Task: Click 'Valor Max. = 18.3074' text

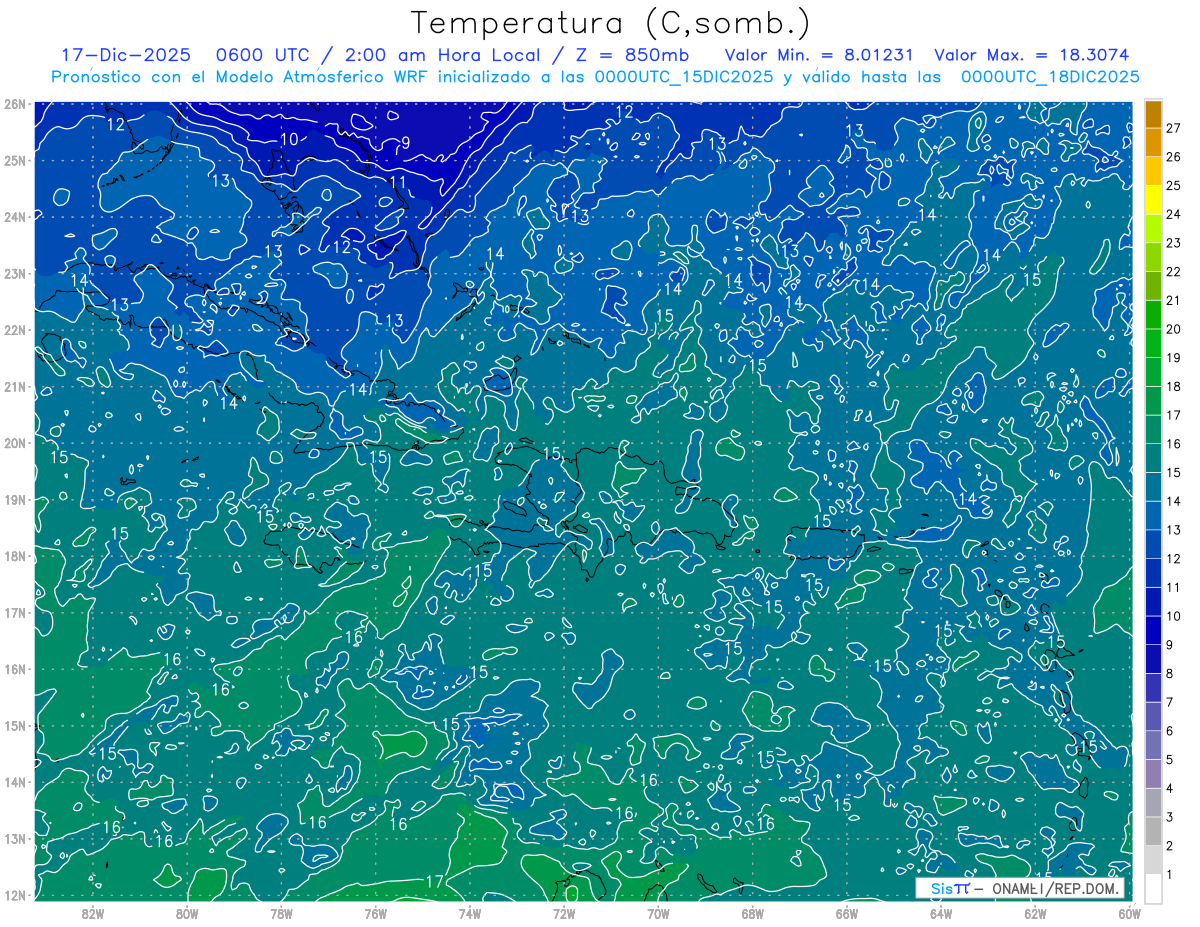Action: (1032, 55)
